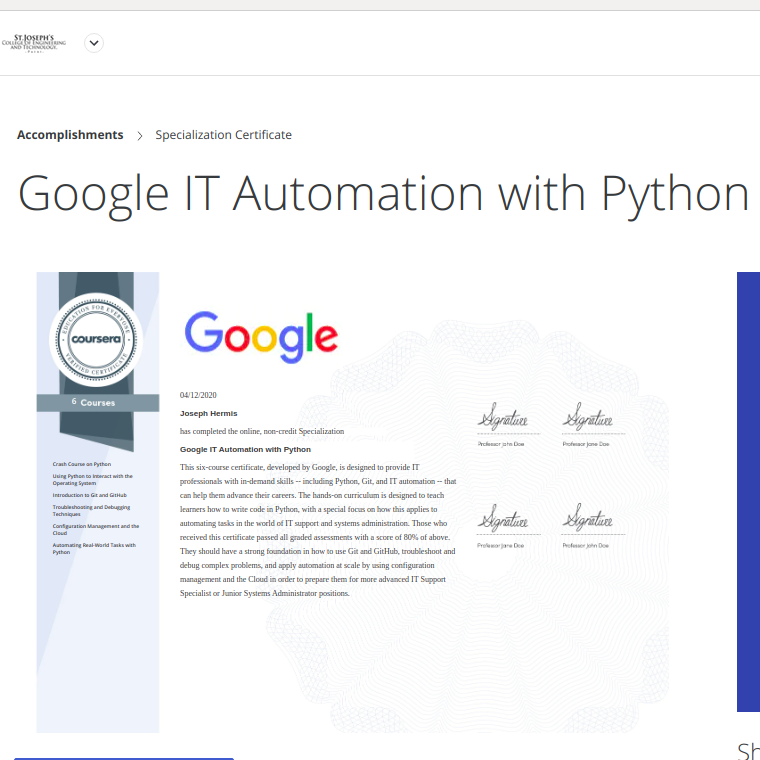Click the Specialization Certificate breadcrumb

coord(223,135)
